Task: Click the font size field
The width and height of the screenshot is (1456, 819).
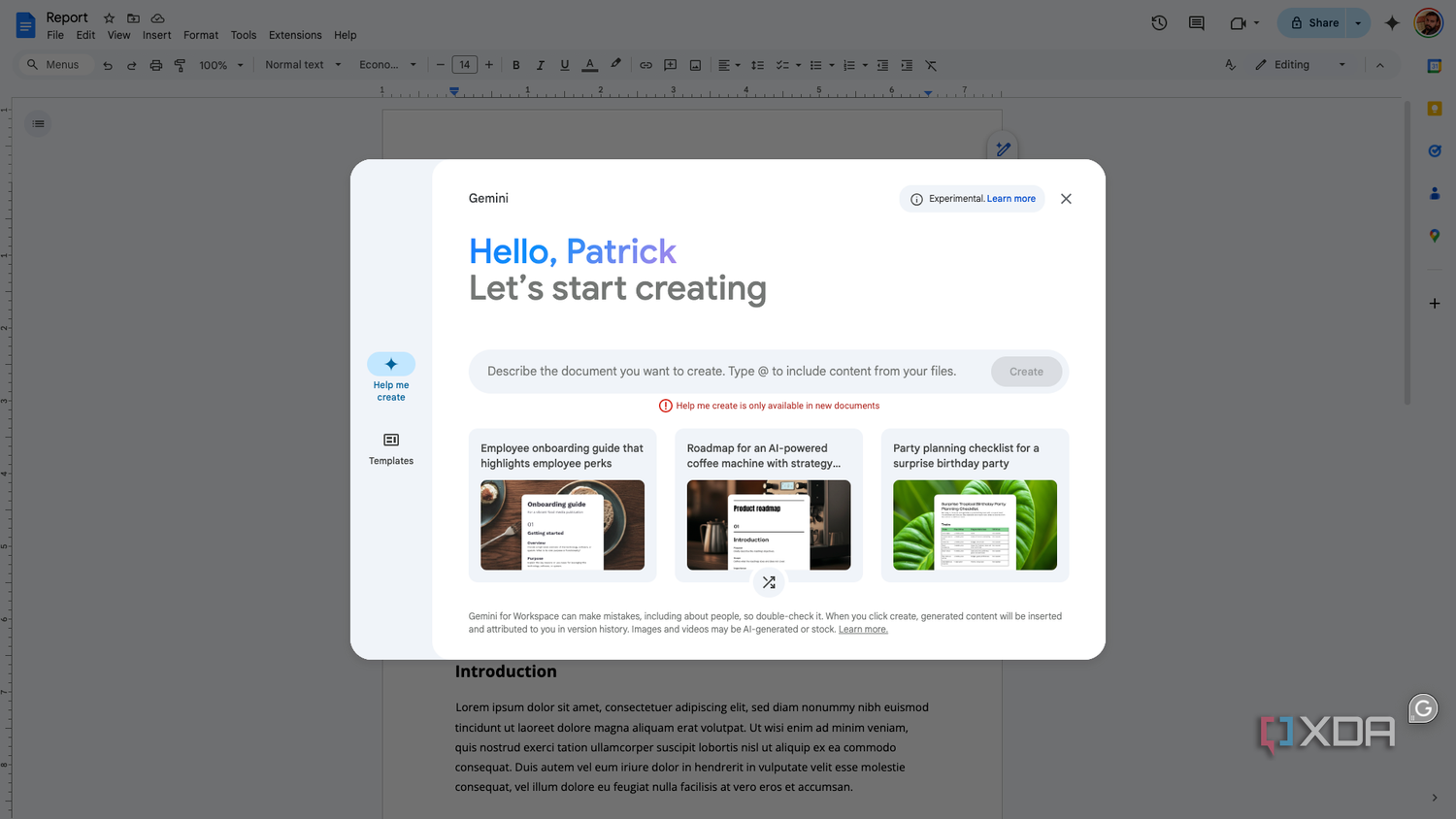Action: click(x=465, y=65)
